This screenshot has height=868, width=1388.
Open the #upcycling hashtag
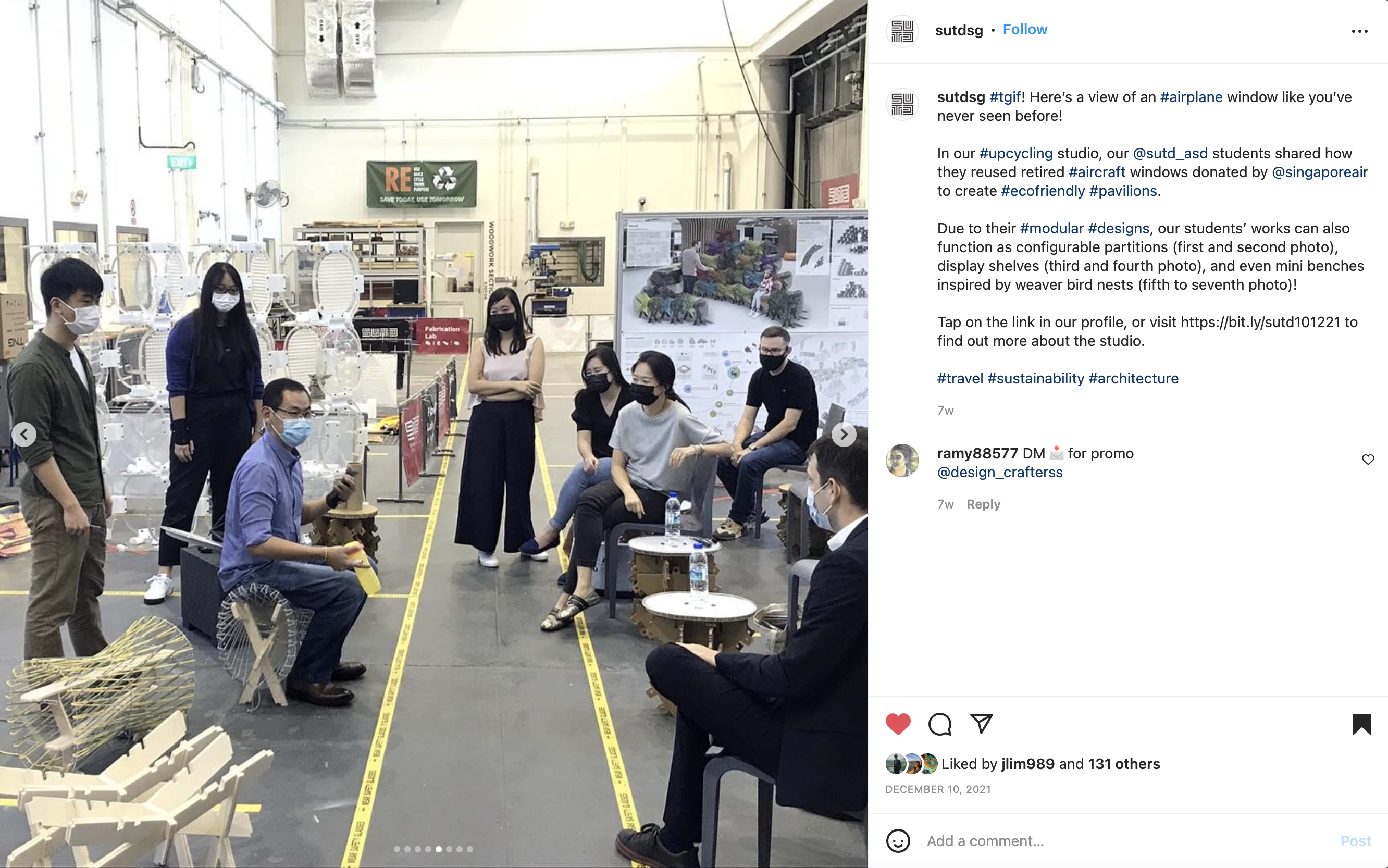1015,153
